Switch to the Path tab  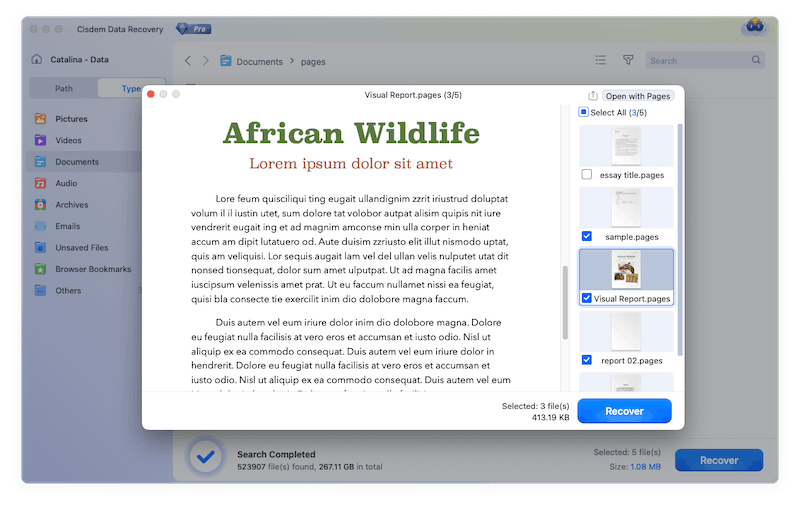click(64, 88)
